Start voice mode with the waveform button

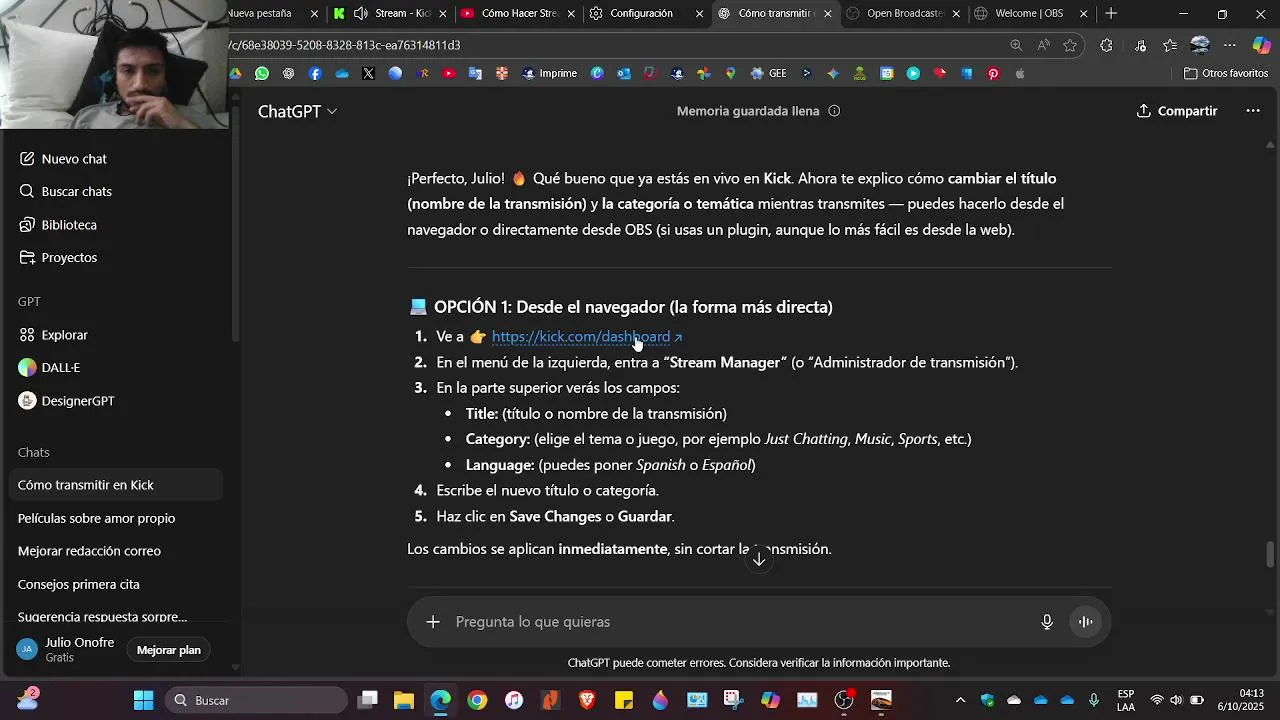tap(1085, 622)
